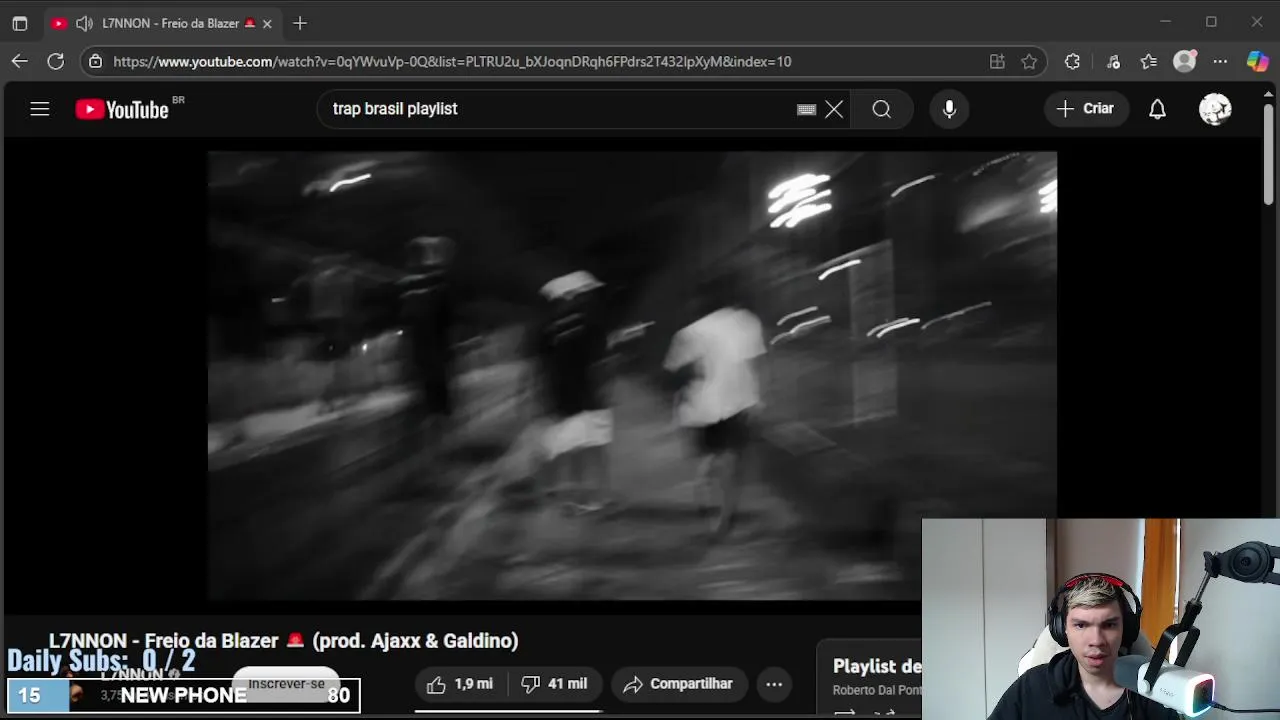1280x720 pixels.
Task: Open the Copilot sidebar icon
Action: click(x=1258, y=61)
